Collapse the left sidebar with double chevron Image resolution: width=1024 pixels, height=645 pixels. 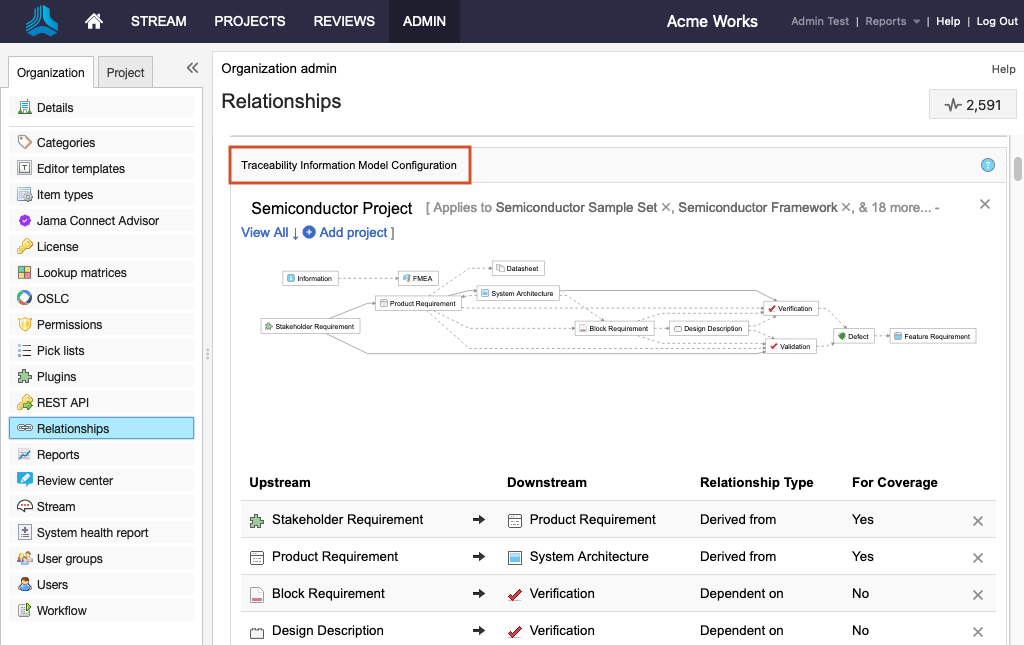193,68
